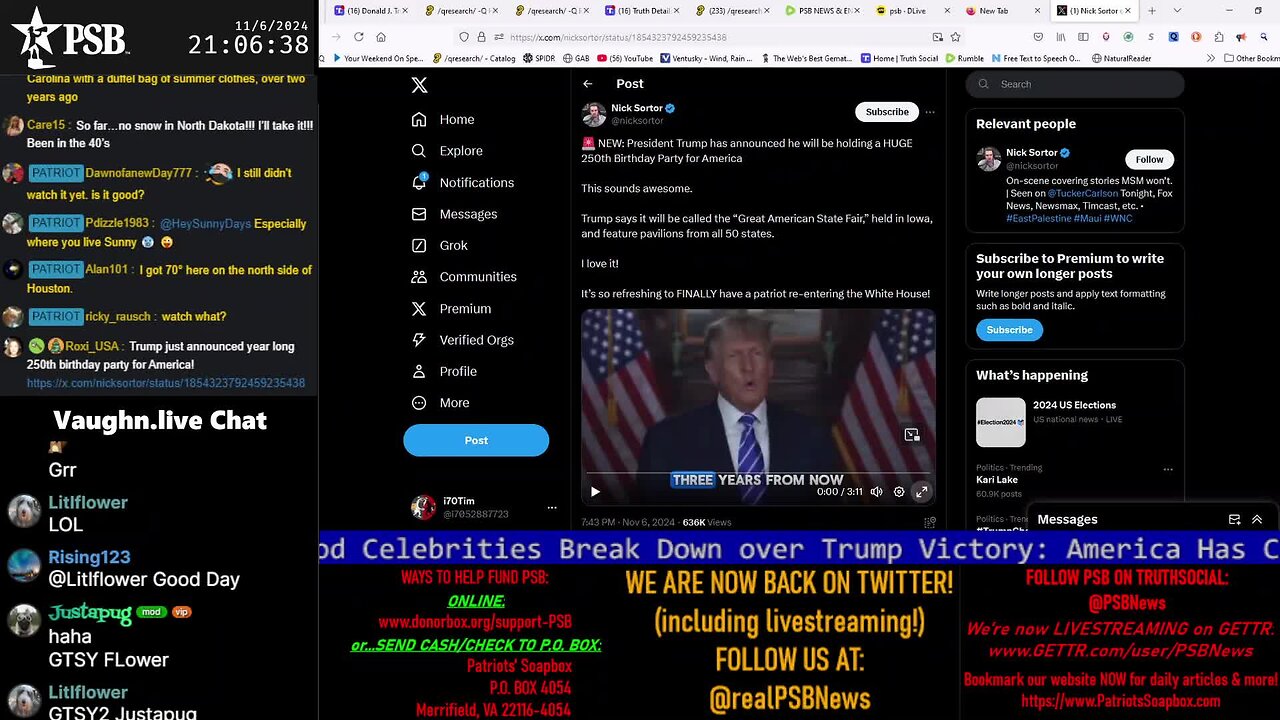The width and height of the screenshot is (1280, 720).
Task: Expand the More menu in X sidebar
Action: (x=440, y=403)
